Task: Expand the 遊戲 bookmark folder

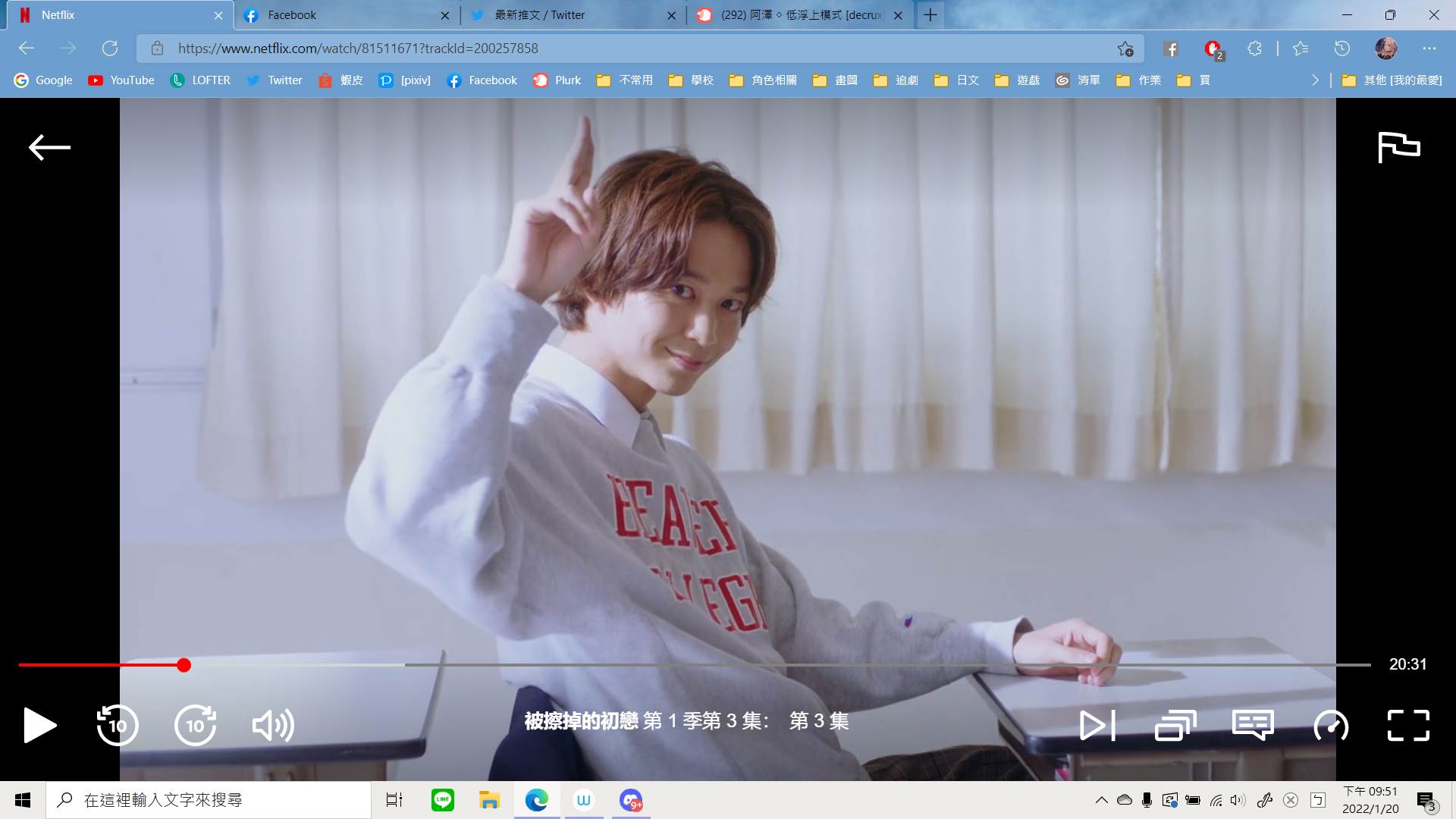Action: click(x=1017, y=80)
